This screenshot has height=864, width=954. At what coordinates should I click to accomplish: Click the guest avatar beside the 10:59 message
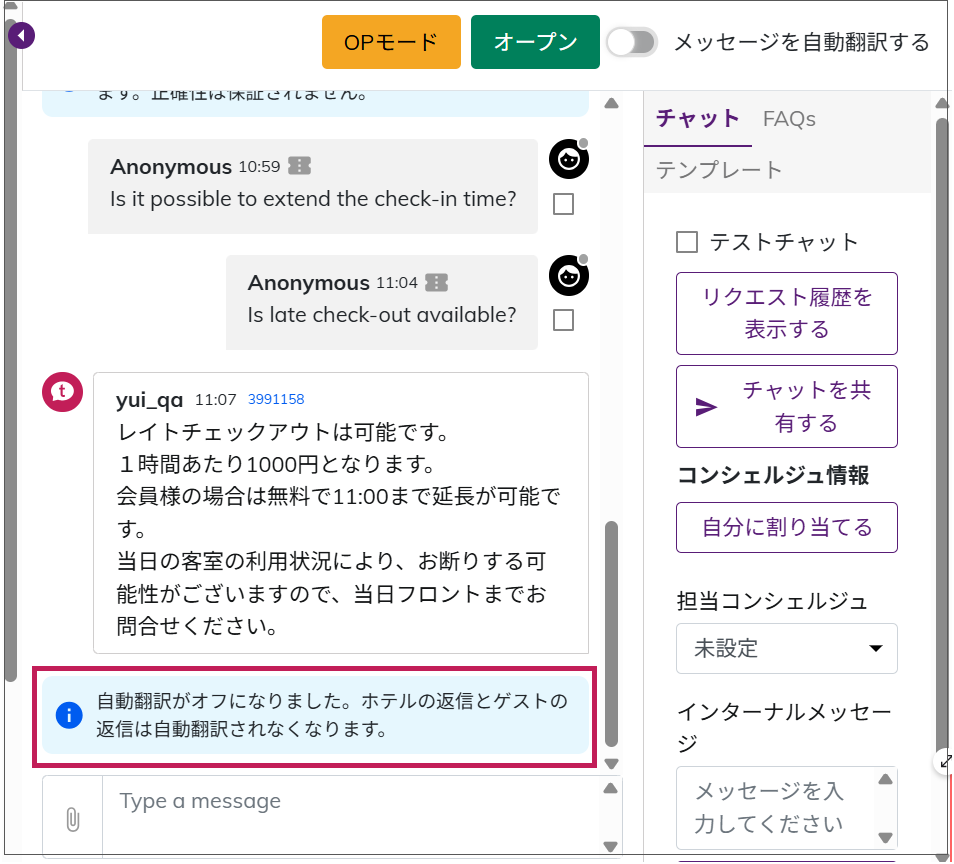[568, 159]
